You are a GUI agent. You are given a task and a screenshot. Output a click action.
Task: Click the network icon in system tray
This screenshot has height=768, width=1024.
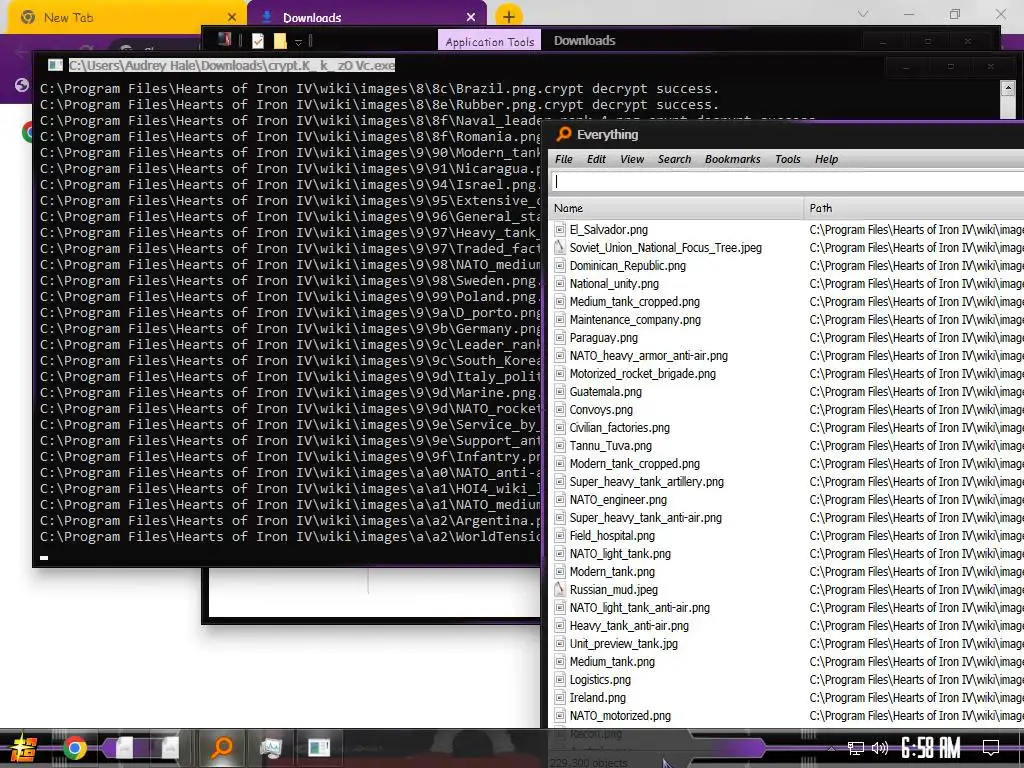pos(856,748)
